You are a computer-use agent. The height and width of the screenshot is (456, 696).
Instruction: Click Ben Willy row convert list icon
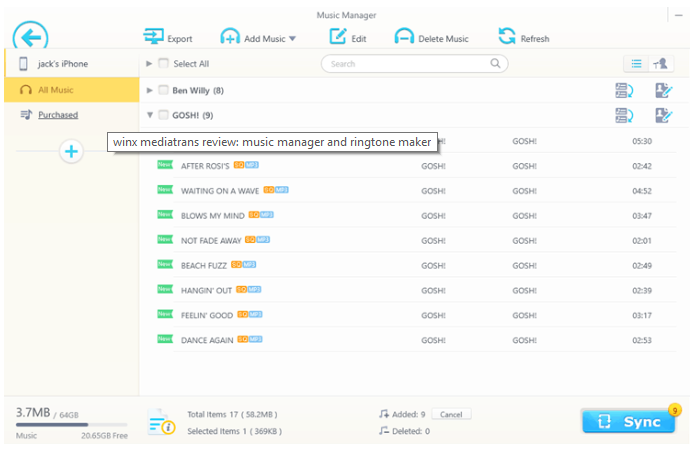624,91
